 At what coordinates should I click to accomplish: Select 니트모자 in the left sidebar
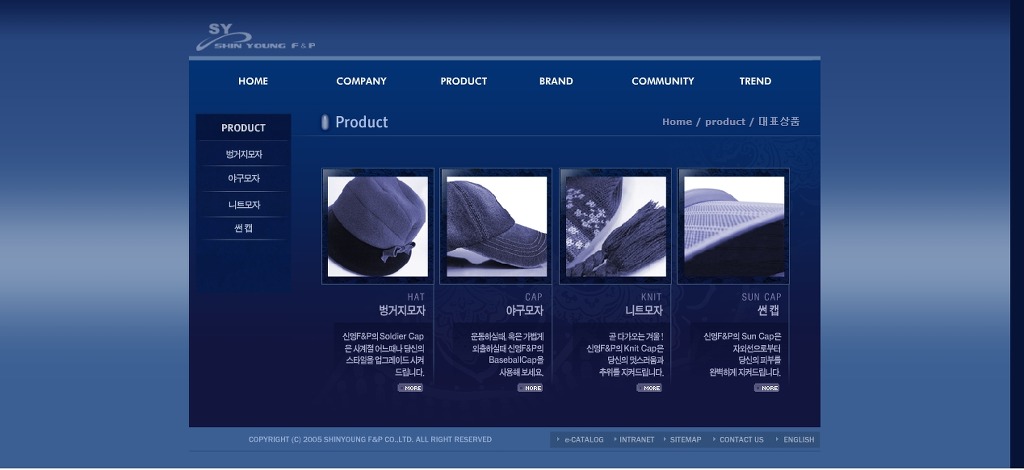coord(244,204)
